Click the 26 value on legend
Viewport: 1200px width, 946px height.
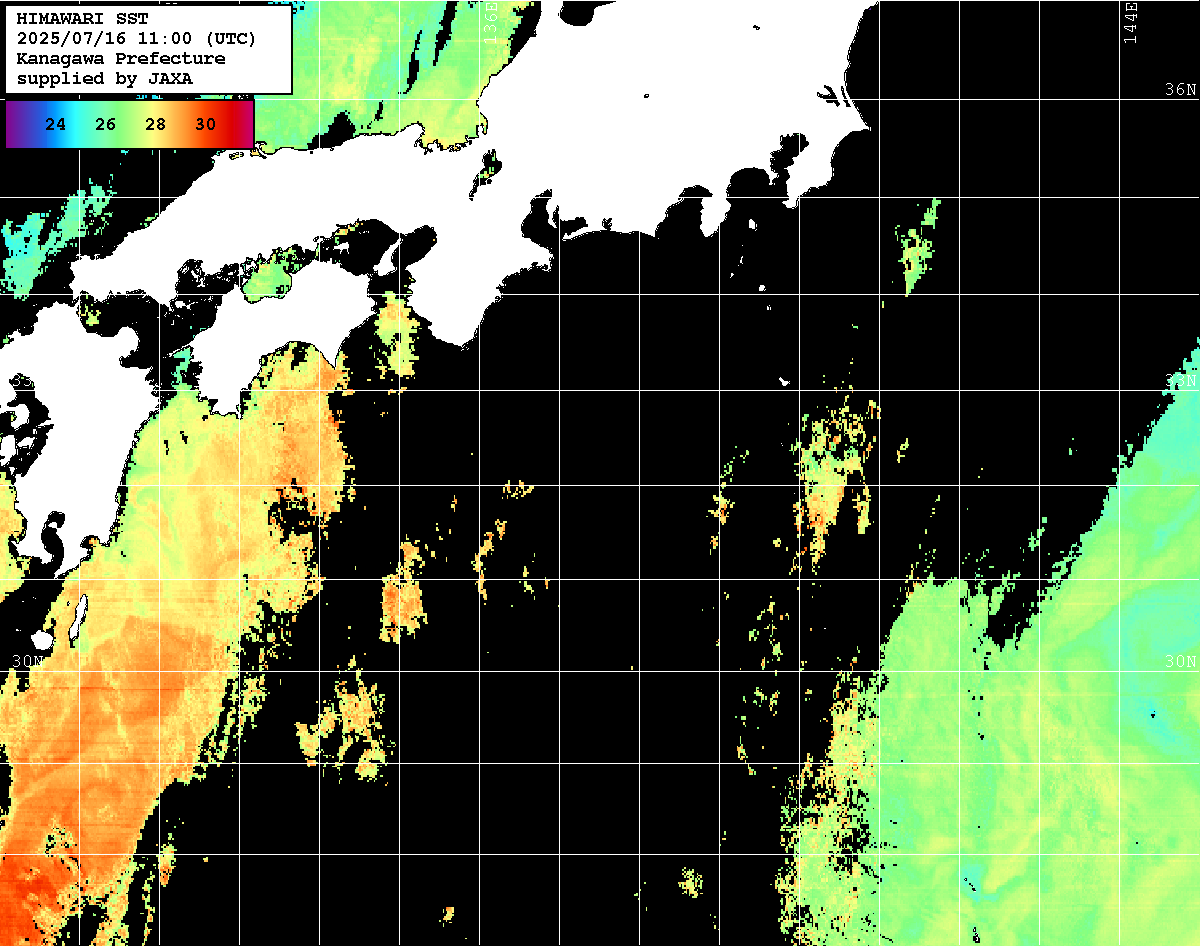(x=106, y=125)
